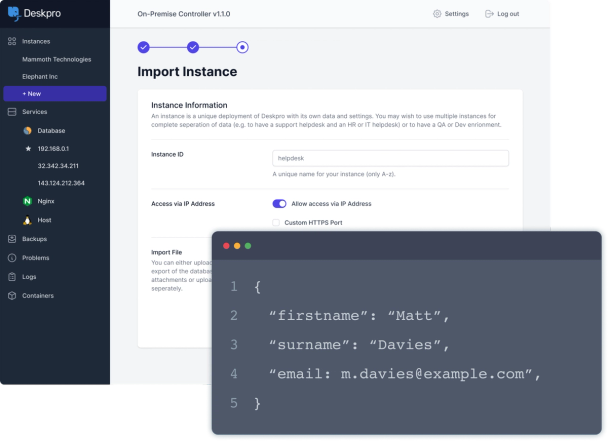The height and width of the screenshot is (441, 608).
Task: Click the Instance Information heading
Action: tap(189, 105)
